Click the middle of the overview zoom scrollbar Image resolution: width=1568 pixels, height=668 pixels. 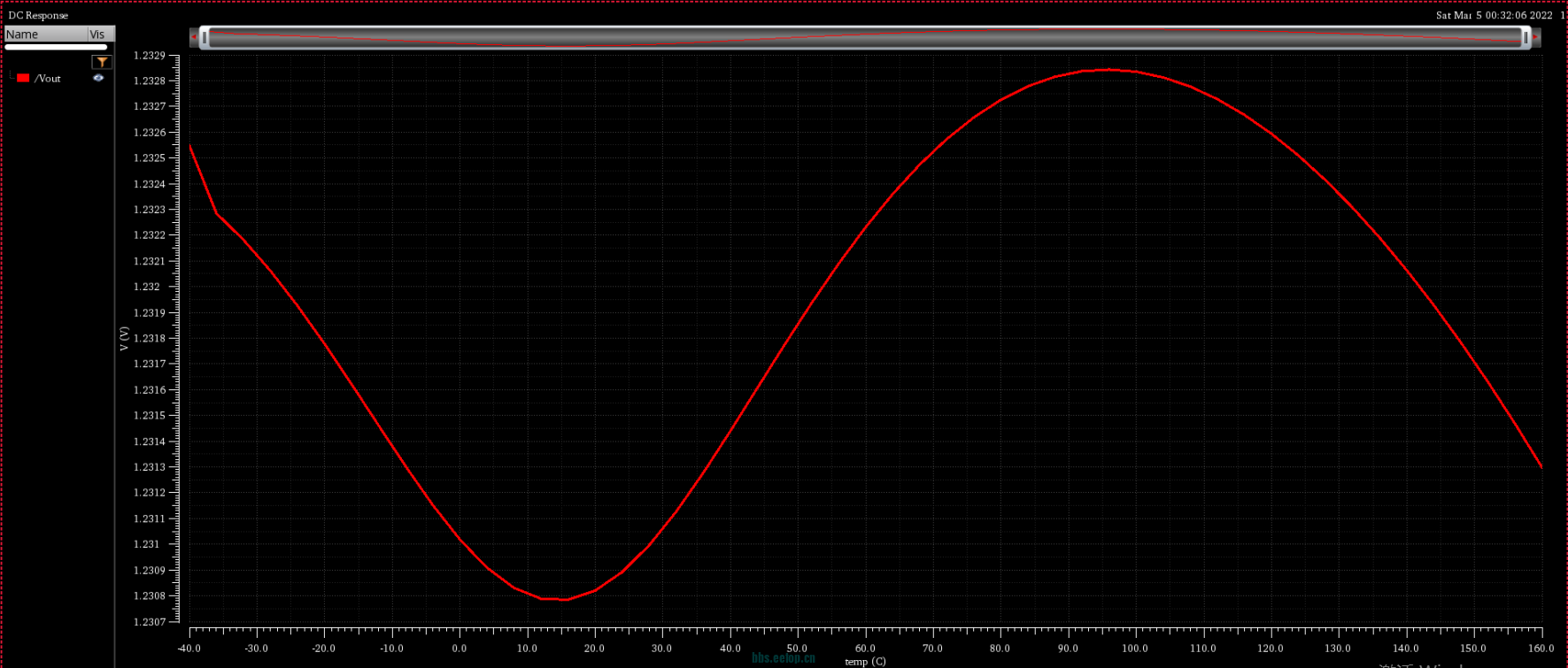point(865,37)
